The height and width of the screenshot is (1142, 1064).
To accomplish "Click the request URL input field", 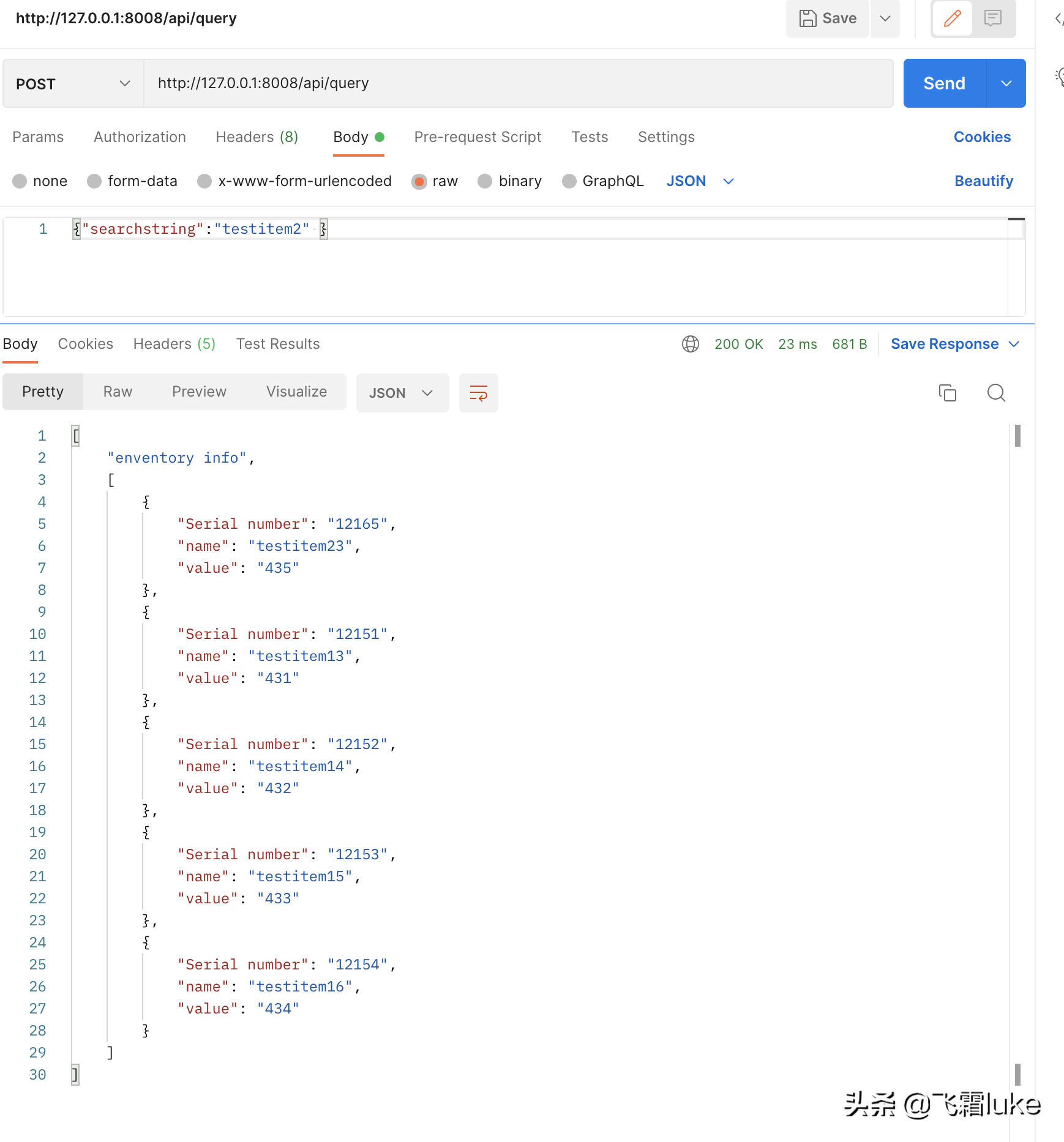I will 517,84.
